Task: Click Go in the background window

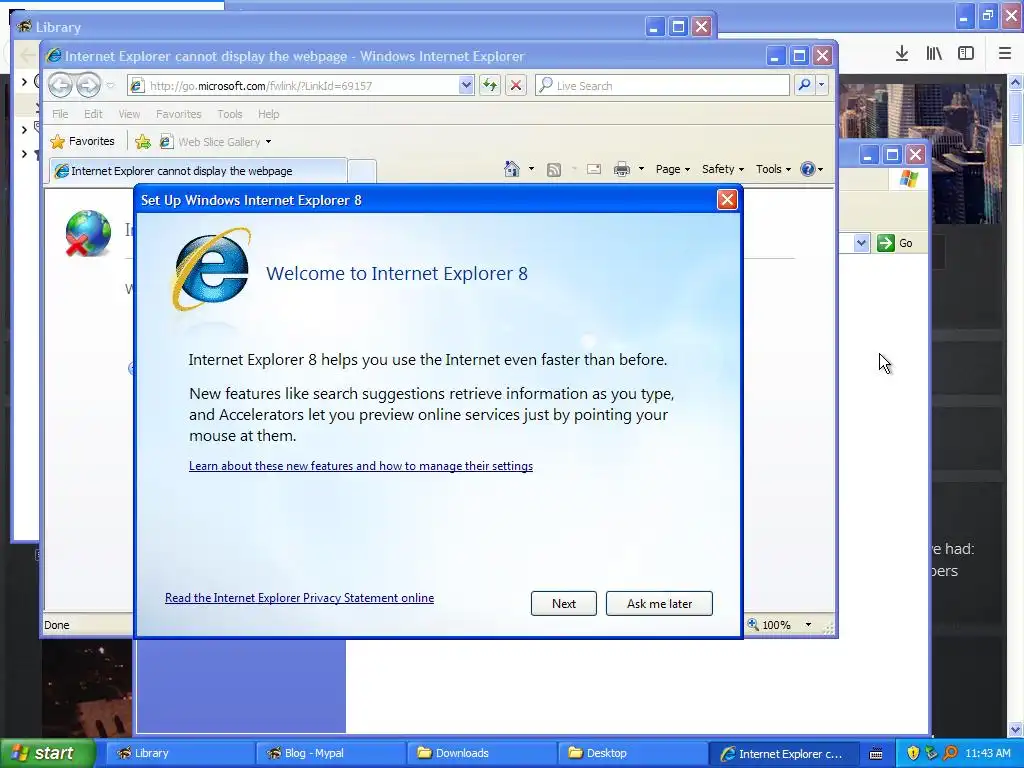Action: (895, 243)
